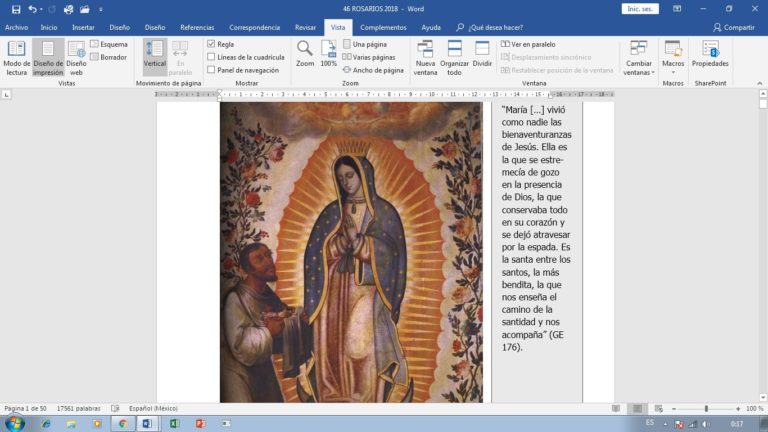Click Español (México) language indicator
The image size is (768, 432).
pyautogui.click(x=153, y=408)
